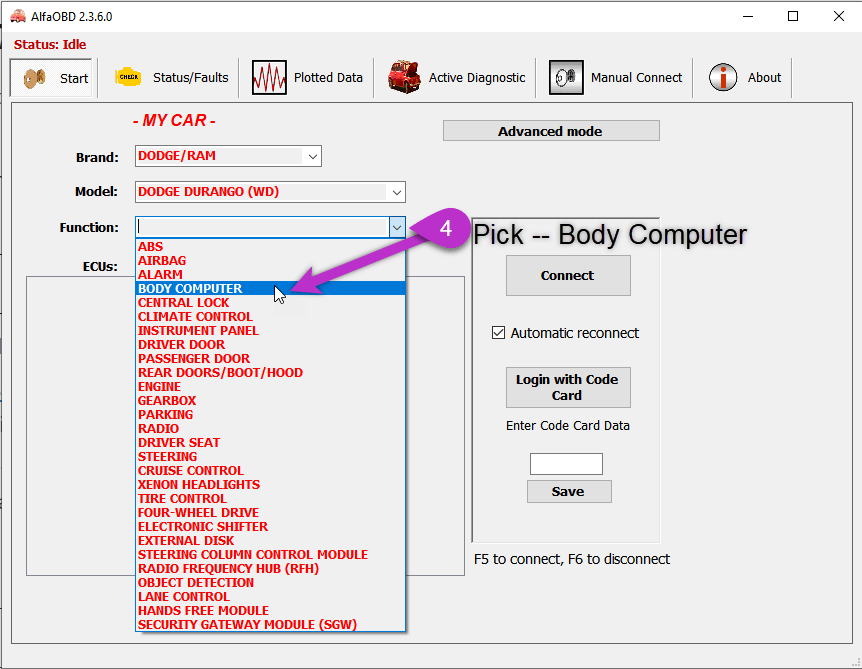Select ABS from Function list
Screen dimensions: 862x669
[270, 247]
